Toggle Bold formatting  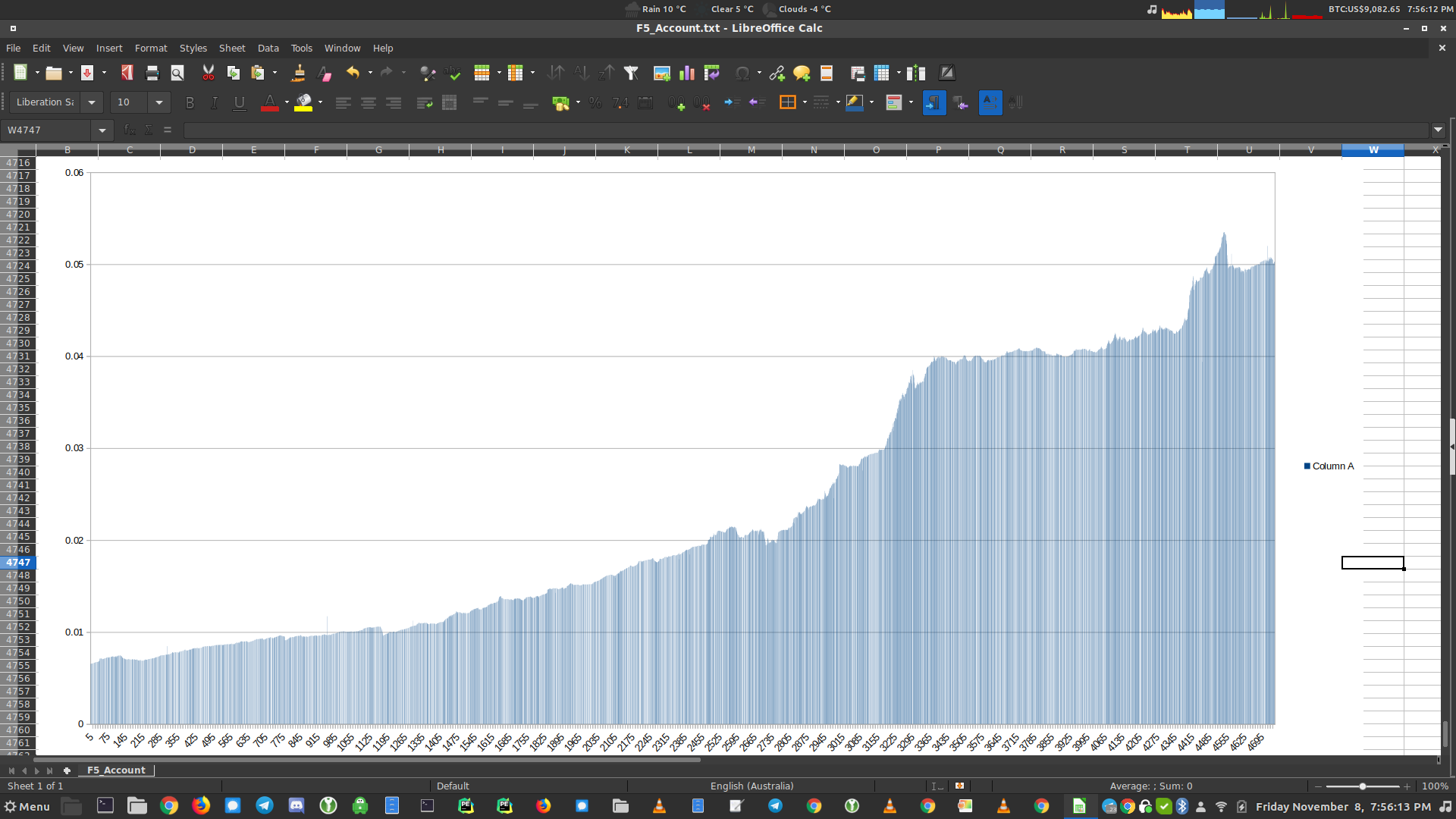coord(190,102)
